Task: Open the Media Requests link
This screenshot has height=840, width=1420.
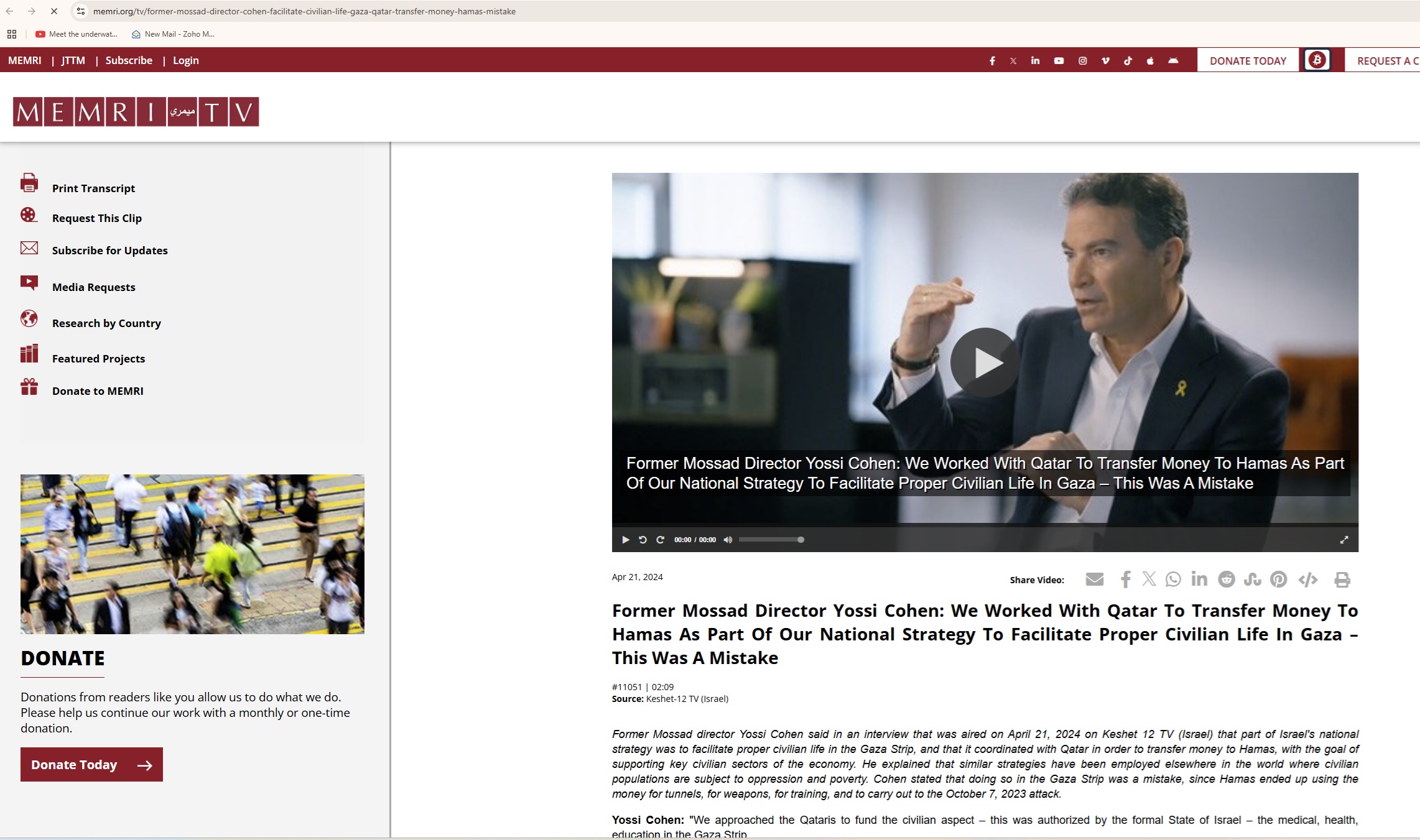Action: (x=94, y=287)
